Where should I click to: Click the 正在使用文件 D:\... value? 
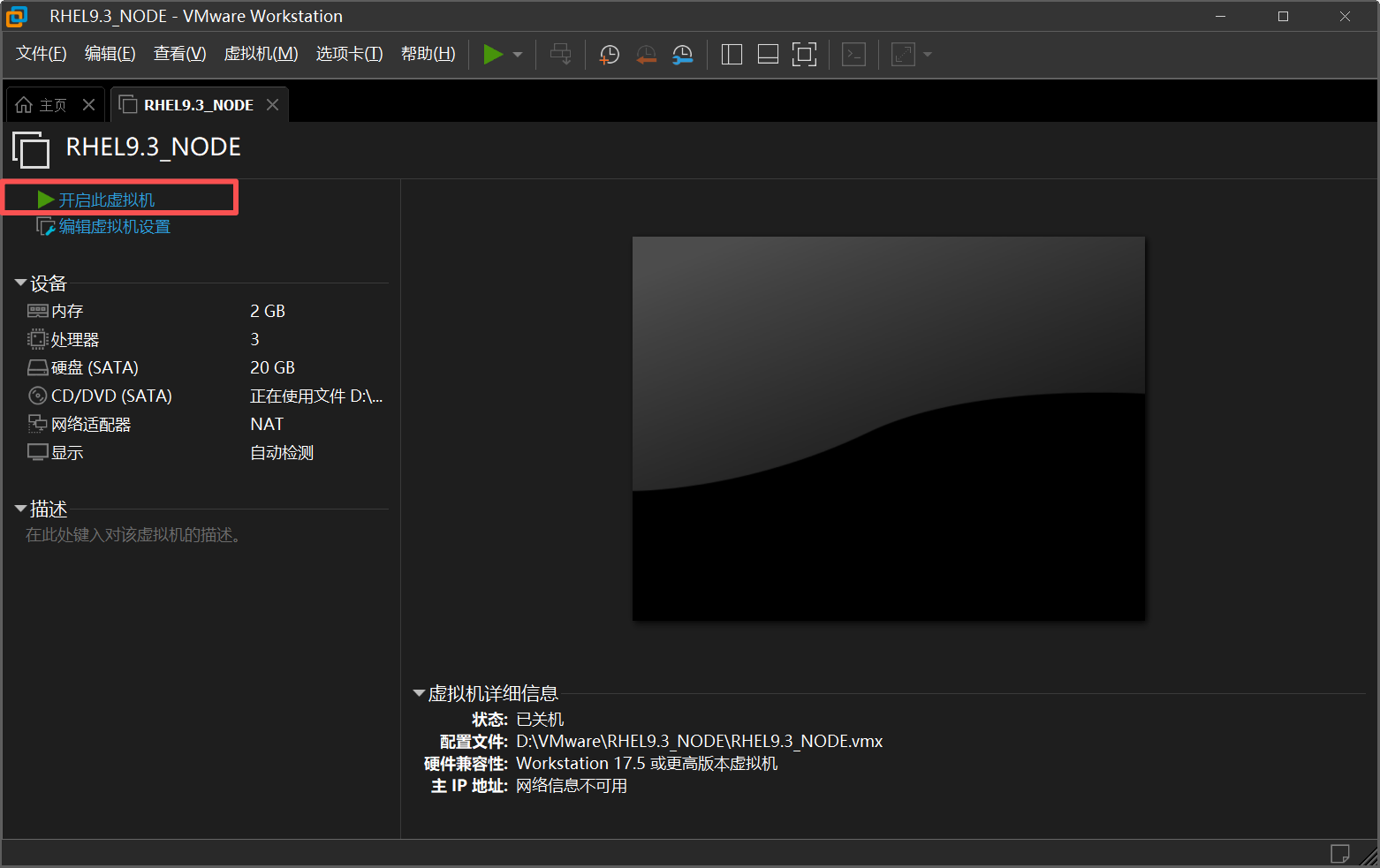[316, 396]
